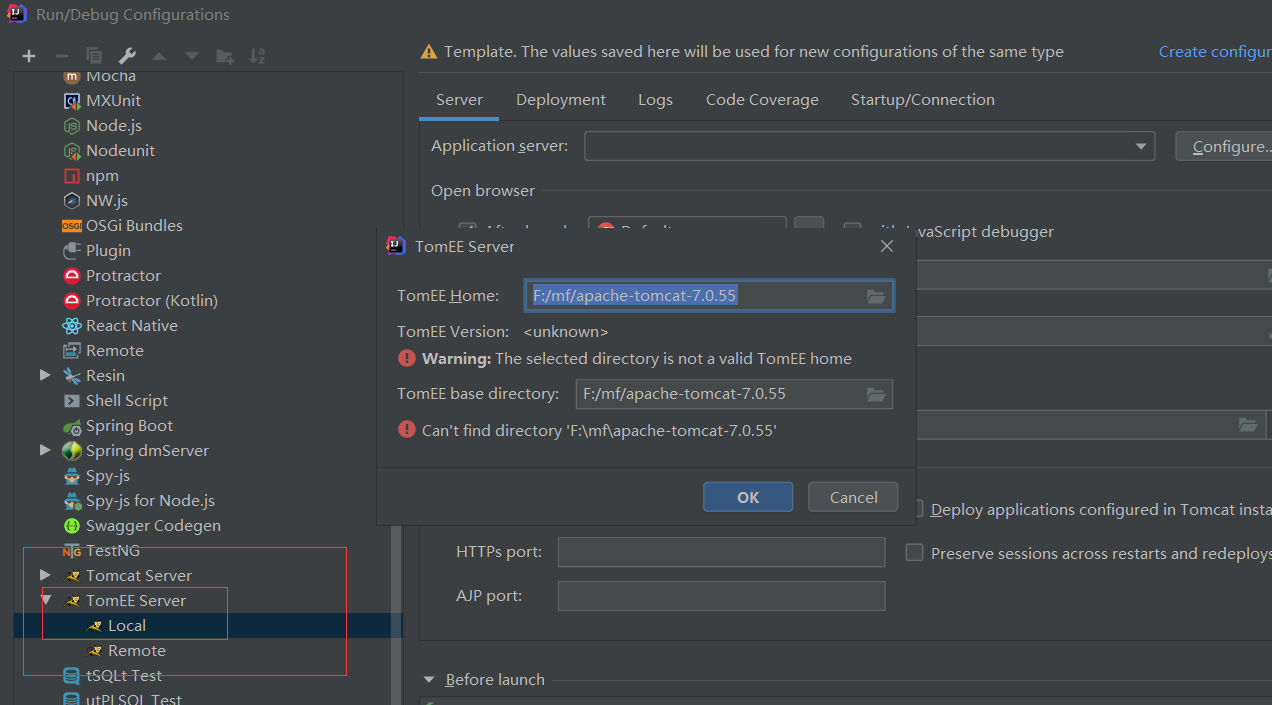Expand the Tomcat Server tree node
This screenshot has height=705, width=1272.
[44, 575]
